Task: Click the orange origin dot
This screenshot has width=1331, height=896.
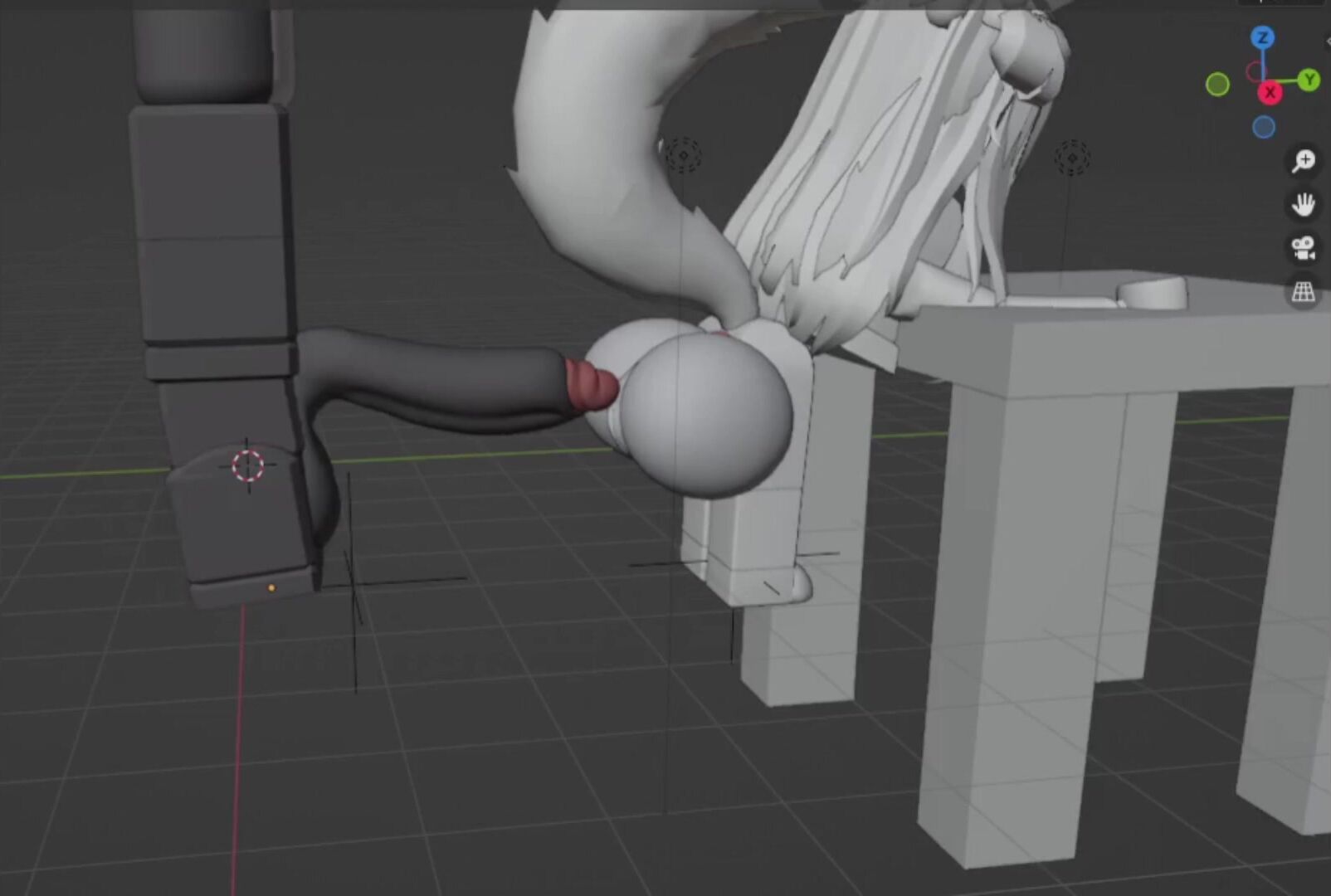Action: tap(271, 588)
